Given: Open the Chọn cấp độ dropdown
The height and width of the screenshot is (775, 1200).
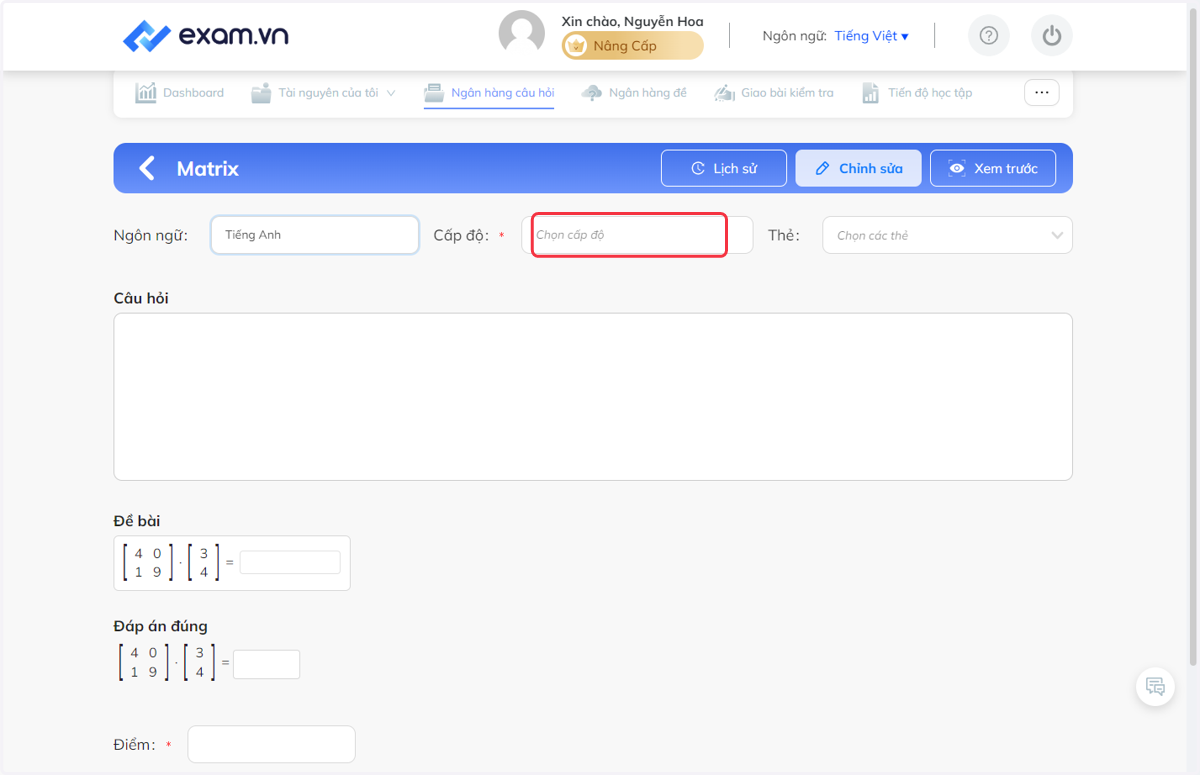Looking at the screenshot, I should (637, 235).
